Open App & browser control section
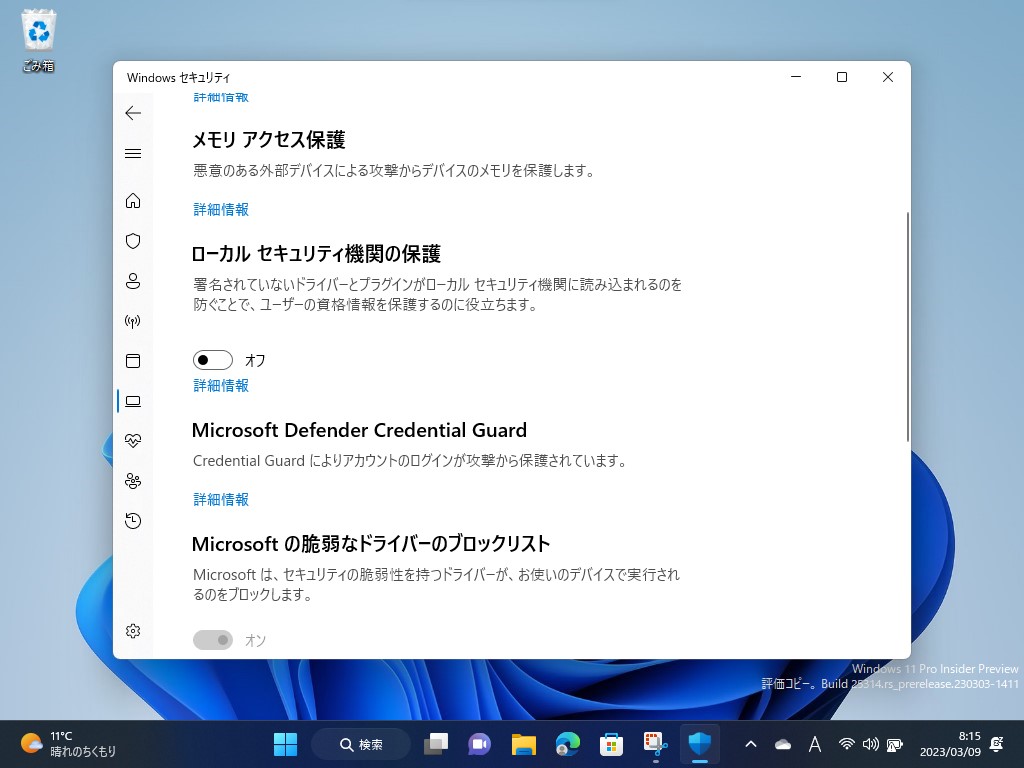The image size is (1024, 768). tap(133, 361)
